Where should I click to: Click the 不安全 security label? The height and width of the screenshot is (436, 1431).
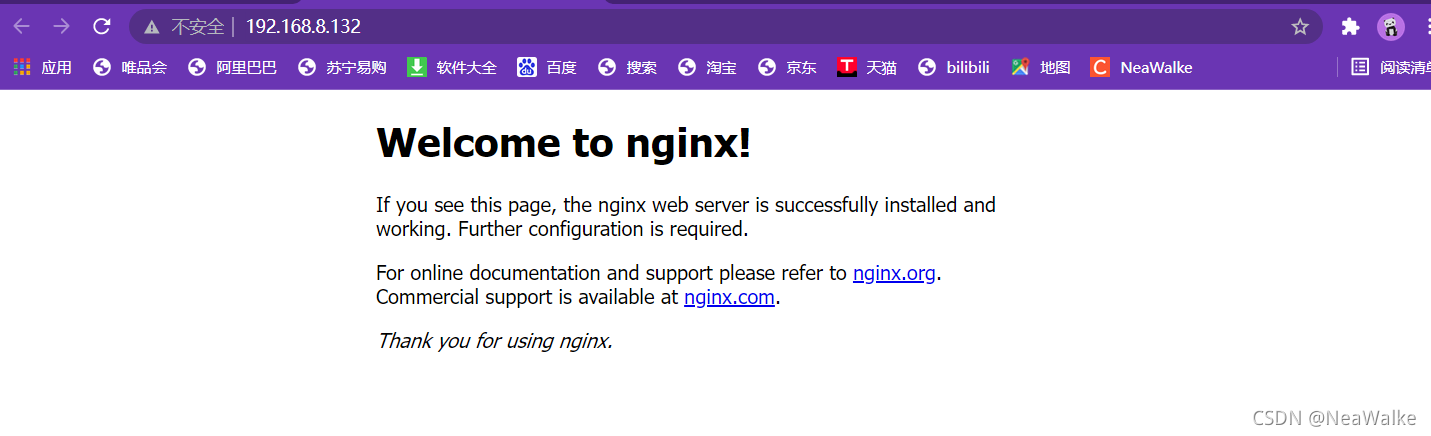pos(197,27)
